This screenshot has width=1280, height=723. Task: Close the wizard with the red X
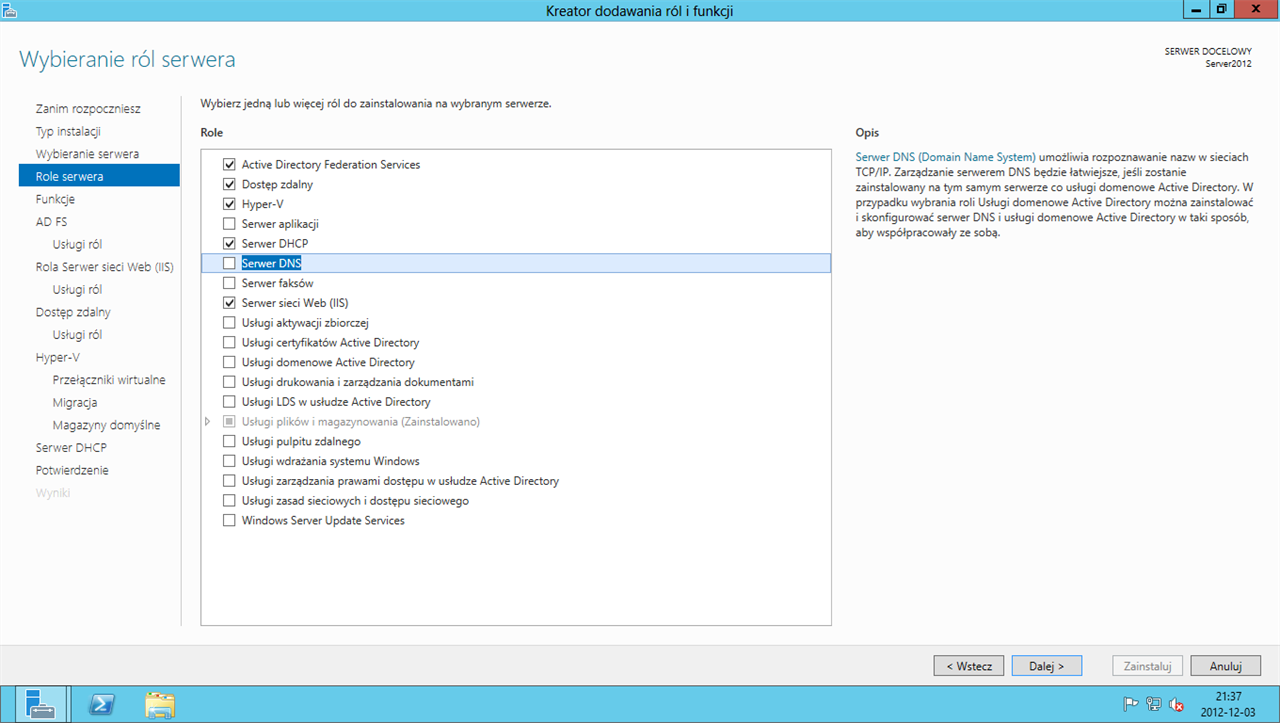coord(1256,9)
